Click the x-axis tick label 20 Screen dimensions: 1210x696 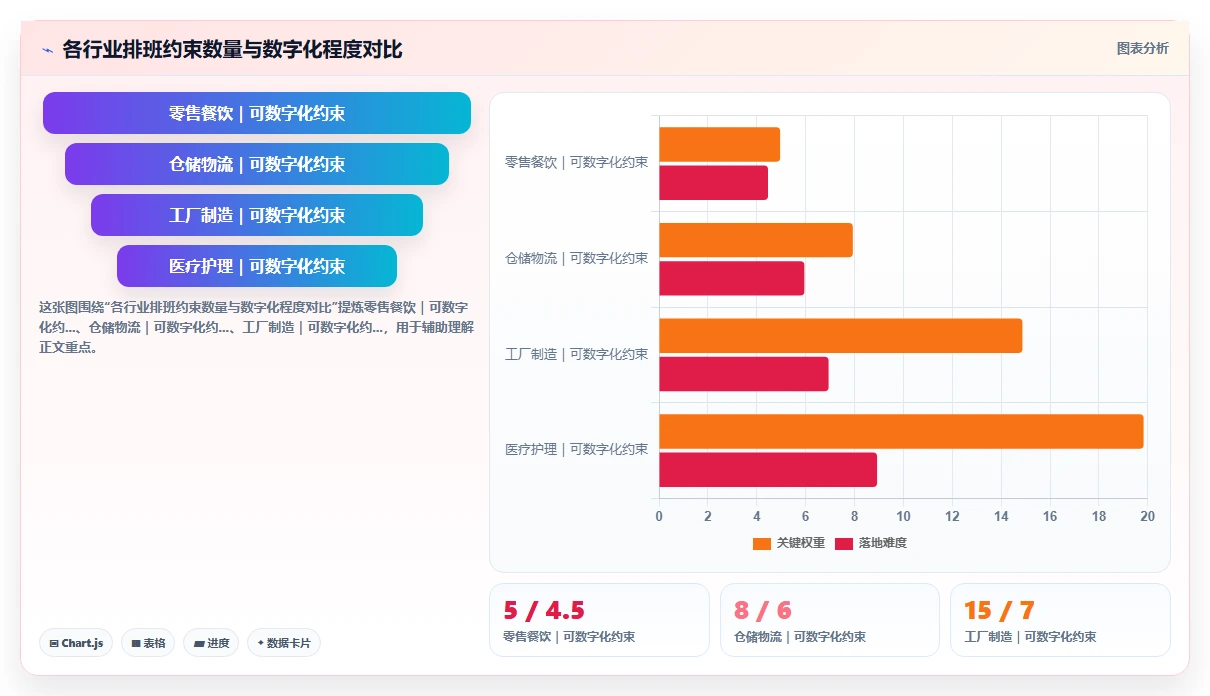1147,516
